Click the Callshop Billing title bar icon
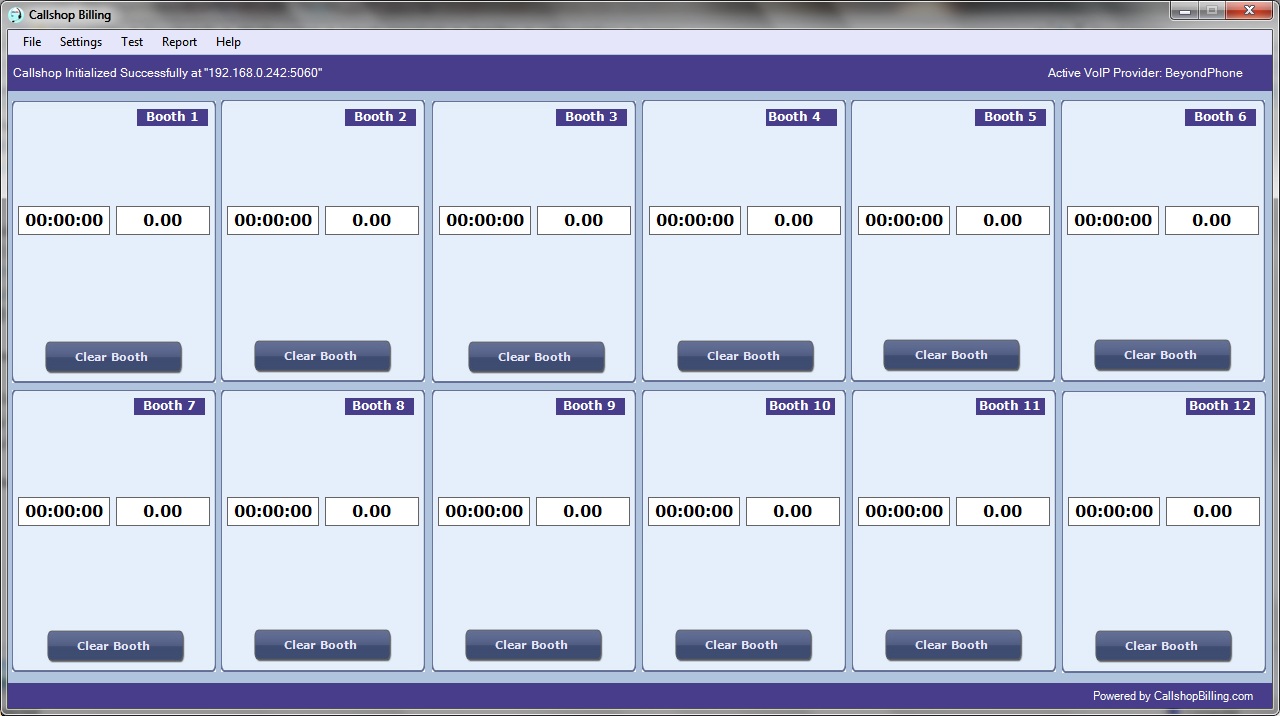The height and width of the screenshot is (716, 1280). 15,15
